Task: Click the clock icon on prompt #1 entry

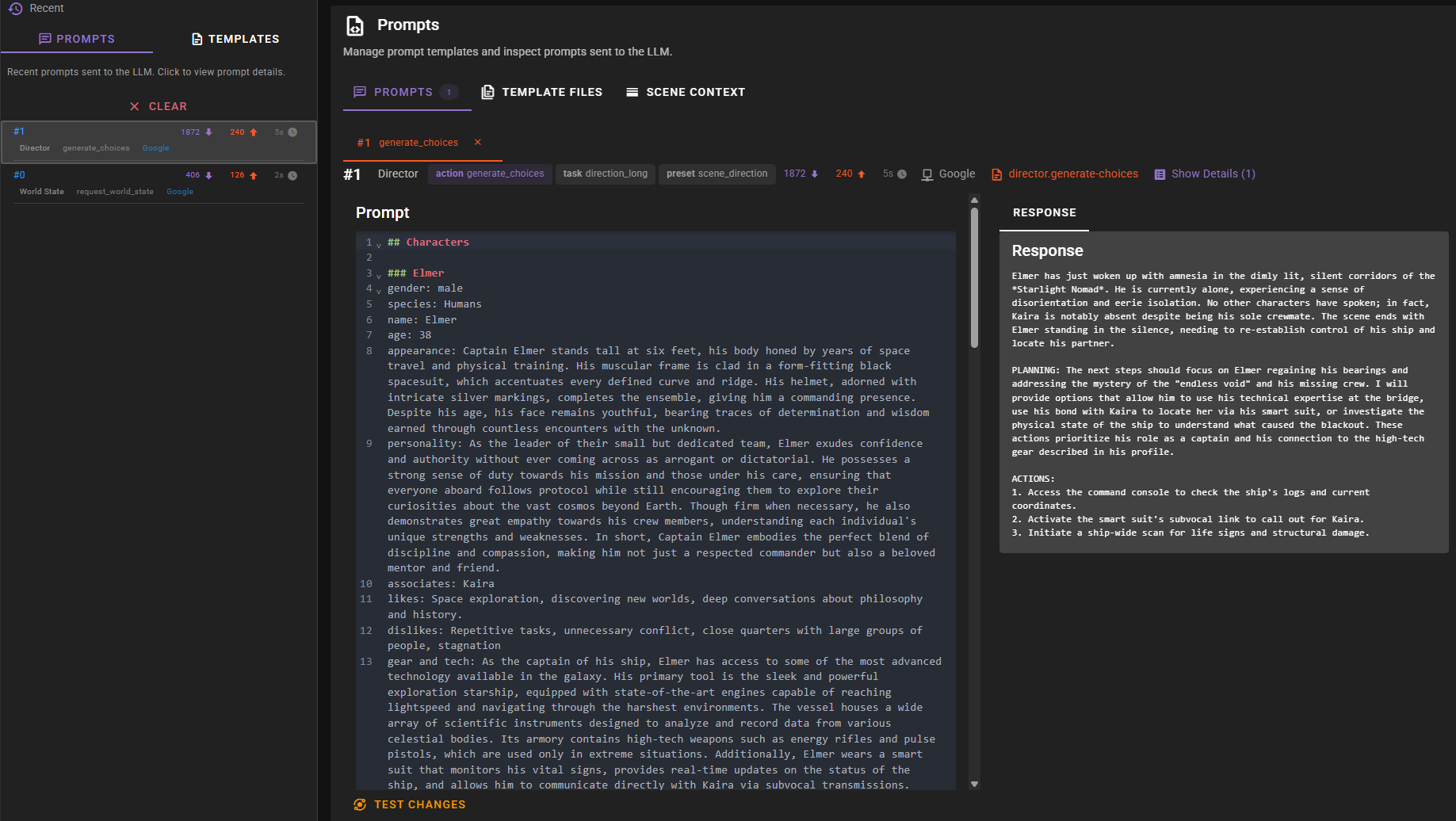Action: pyautogui.click(x=292, y=132)
